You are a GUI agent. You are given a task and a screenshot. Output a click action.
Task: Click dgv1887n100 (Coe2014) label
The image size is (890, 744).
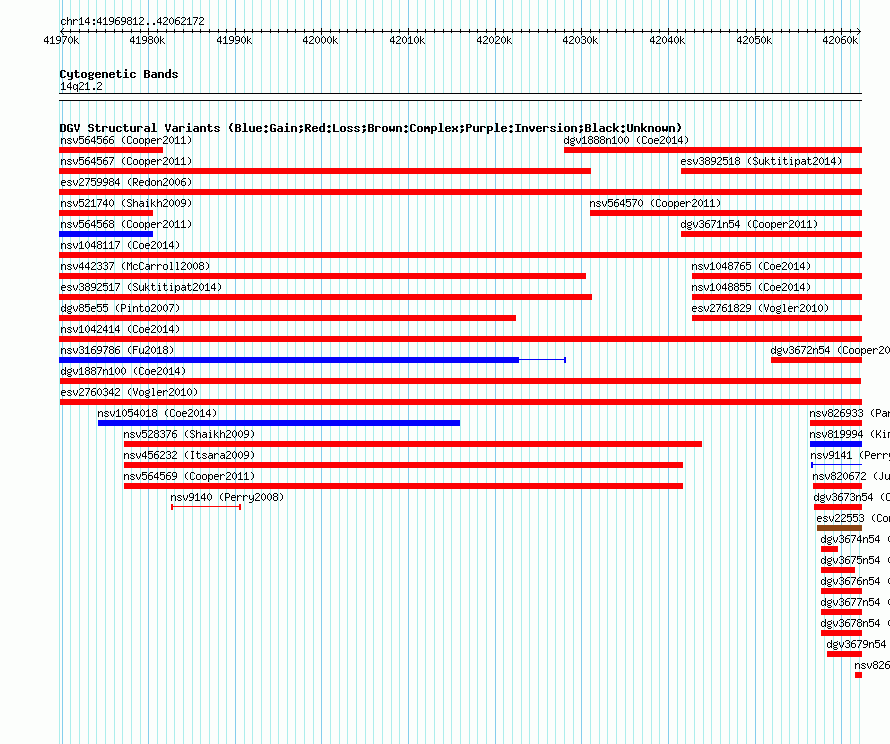pos(123,371)
